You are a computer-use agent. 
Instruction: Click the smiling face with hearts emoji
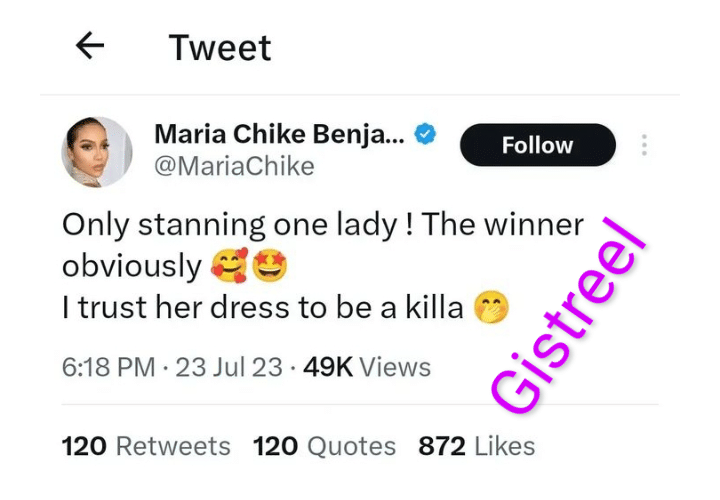click(230, 267)
